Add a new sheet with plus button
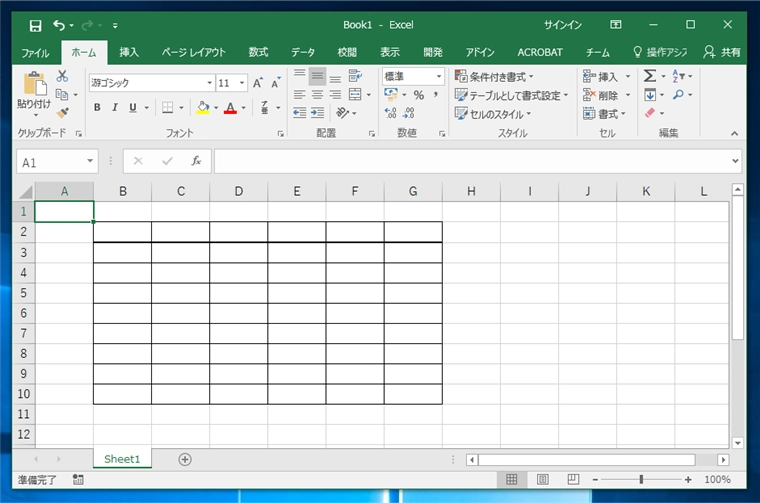 pyautogui.click(x=185, y=459)
